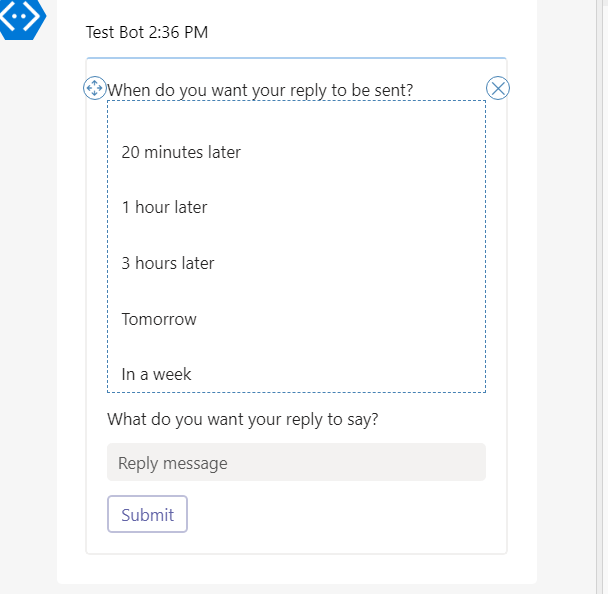
Task: Click the circled X remove icon
Action: pos(498,88)
